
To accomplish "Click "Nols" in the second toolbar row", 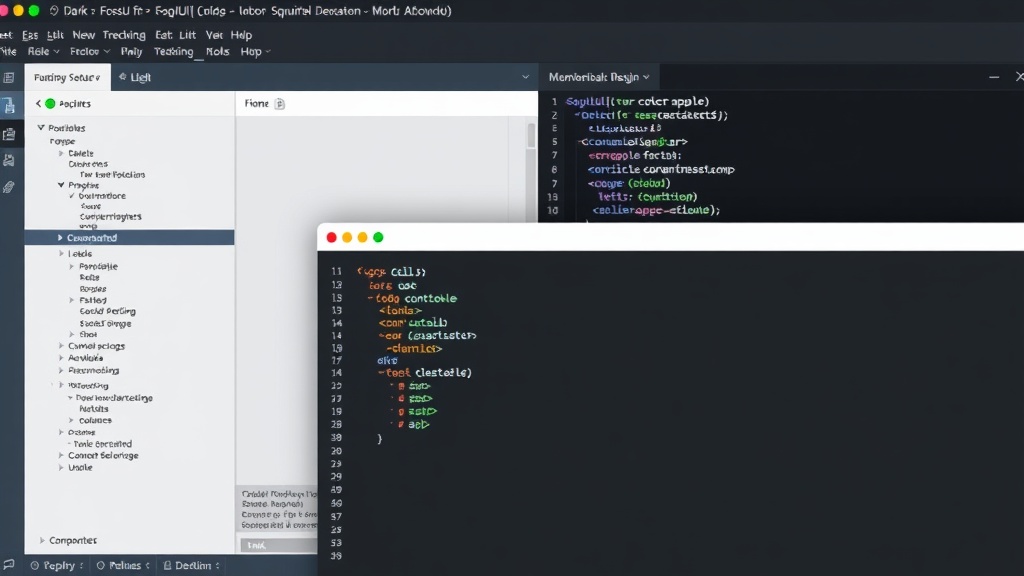I will pos(217,52).
